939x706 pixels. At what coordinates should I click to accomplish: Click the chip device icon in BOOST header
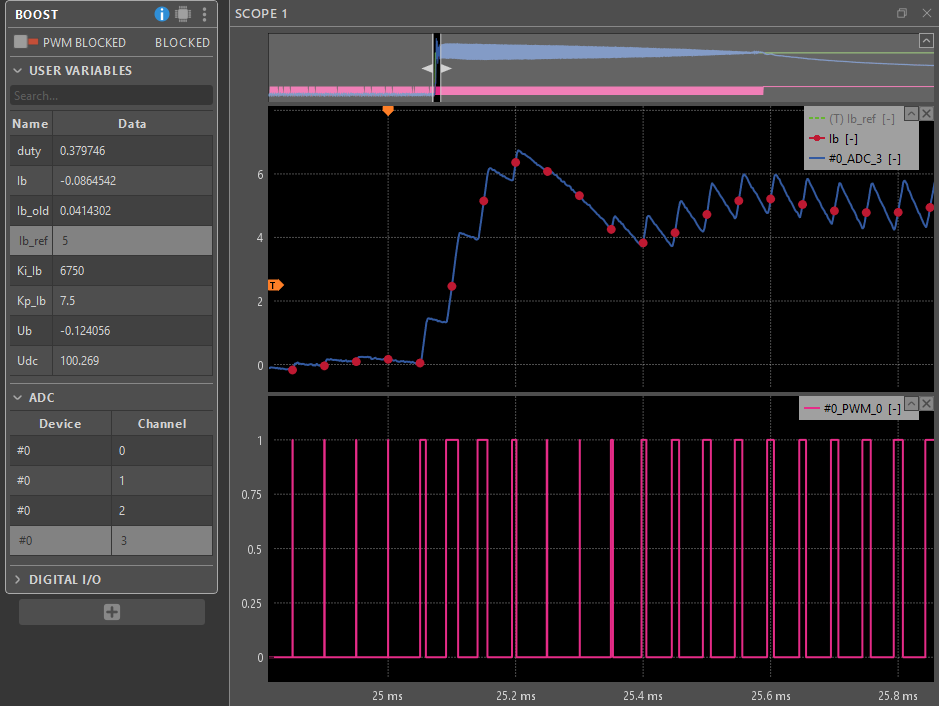[183, 14]
